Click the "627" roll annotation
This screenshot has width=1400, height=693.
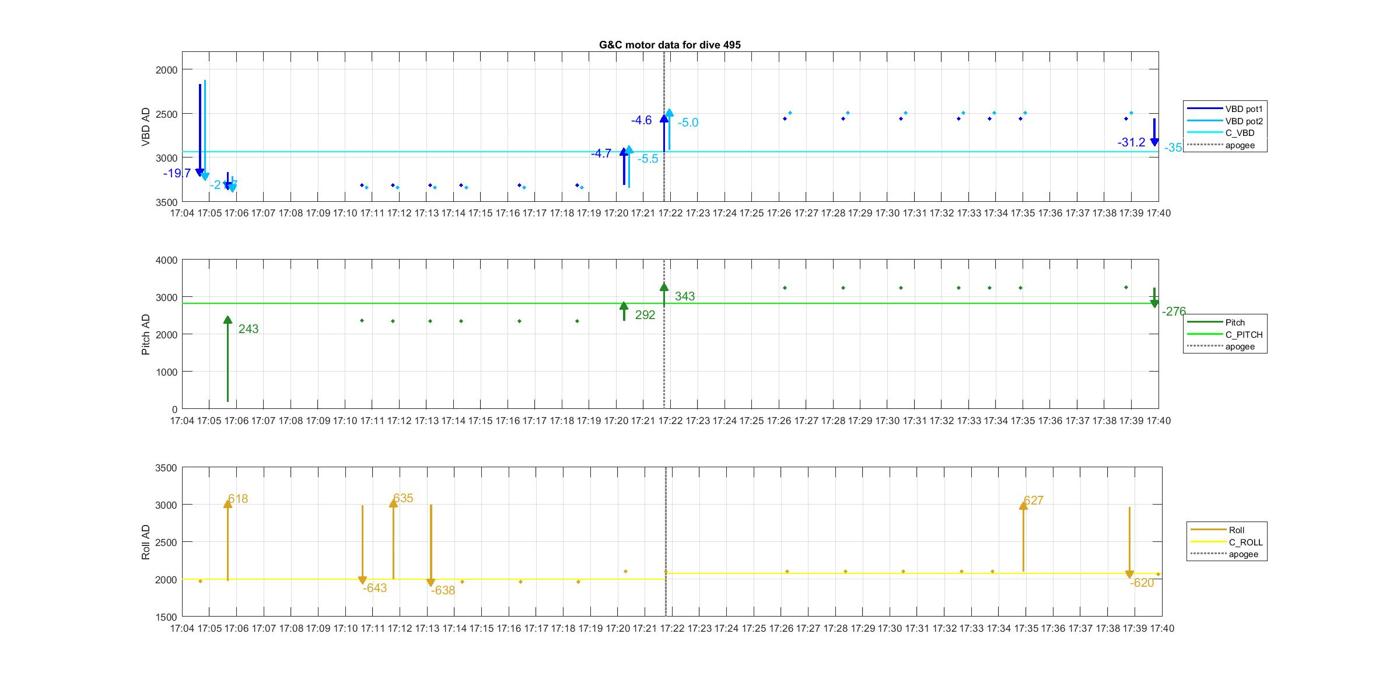[x=1033, y=501]
